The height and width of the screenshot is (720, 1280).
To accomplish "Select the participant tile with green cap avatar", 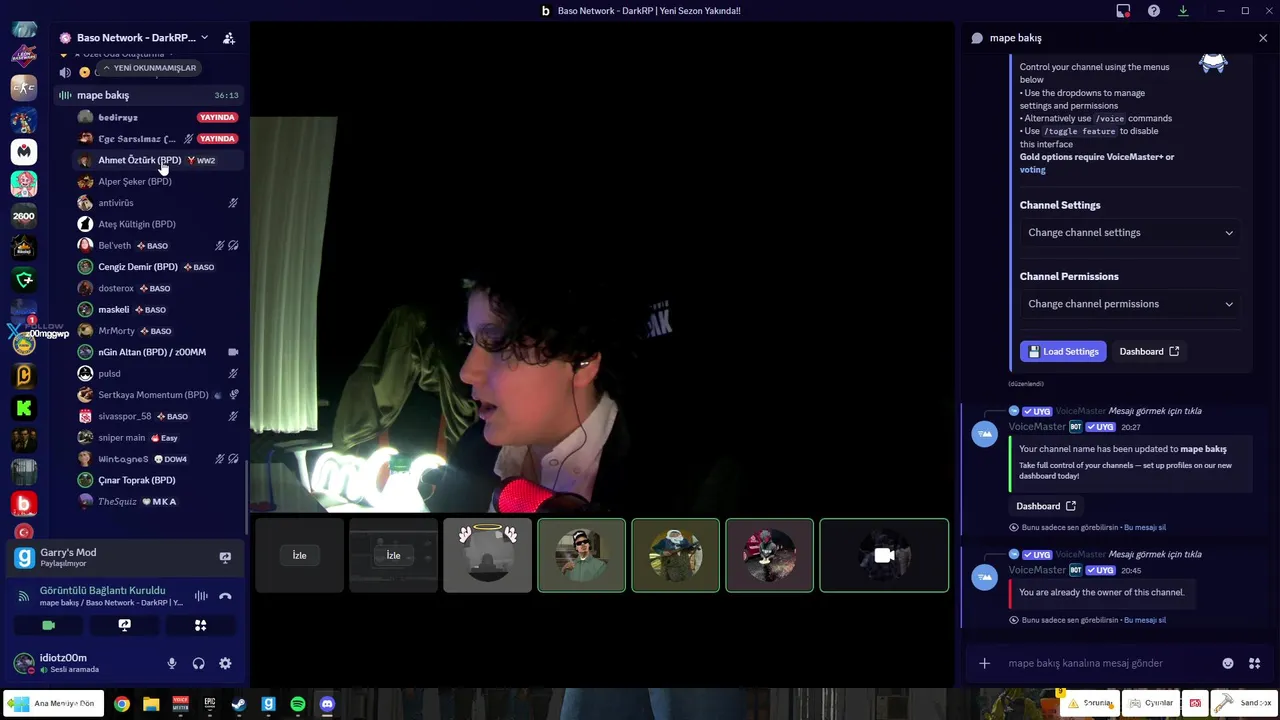I will (581, 555).
